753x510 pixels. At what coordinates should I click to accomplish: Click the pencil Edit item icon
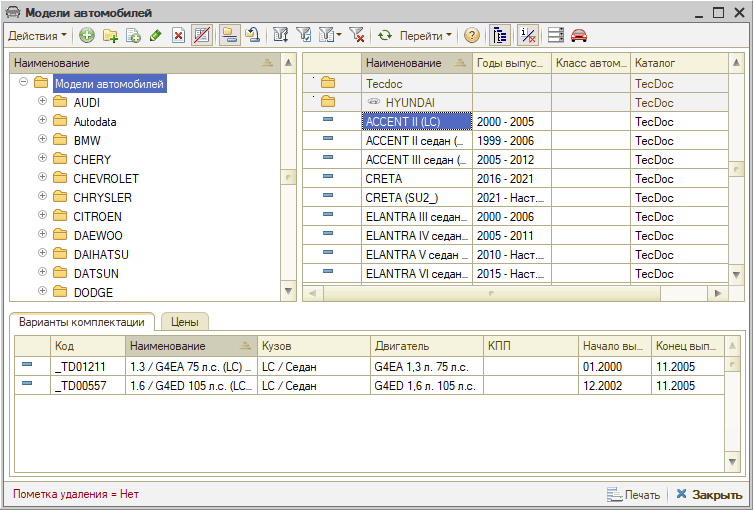[155, 35]
